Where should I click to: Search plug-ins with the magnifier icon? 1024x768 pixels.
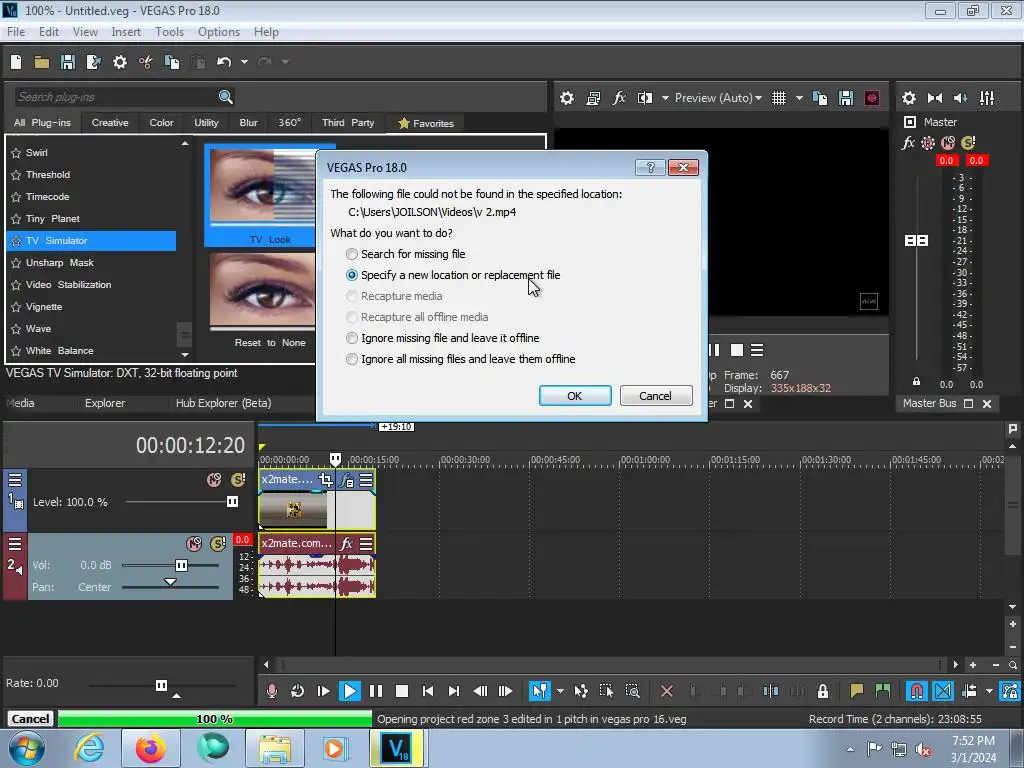[x=225, y=97]
